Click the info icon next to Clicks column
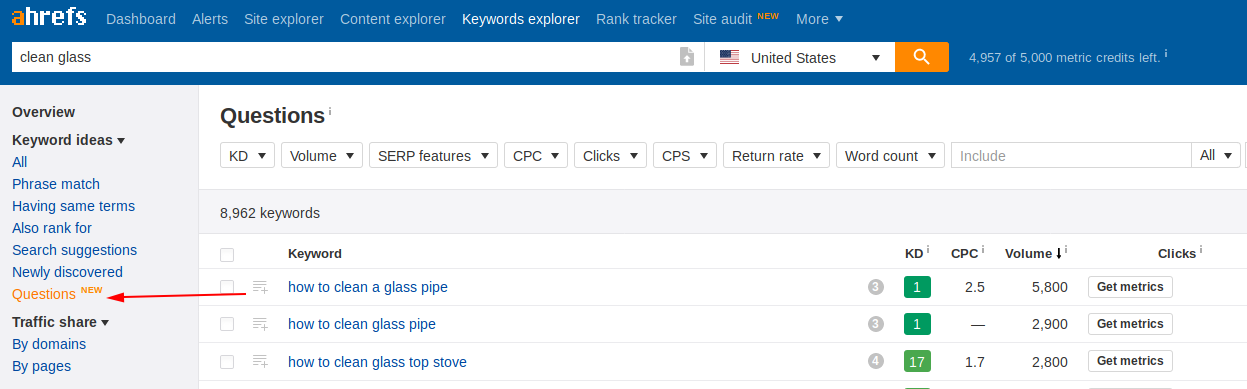The image size is (1247, 389). 1201,249
